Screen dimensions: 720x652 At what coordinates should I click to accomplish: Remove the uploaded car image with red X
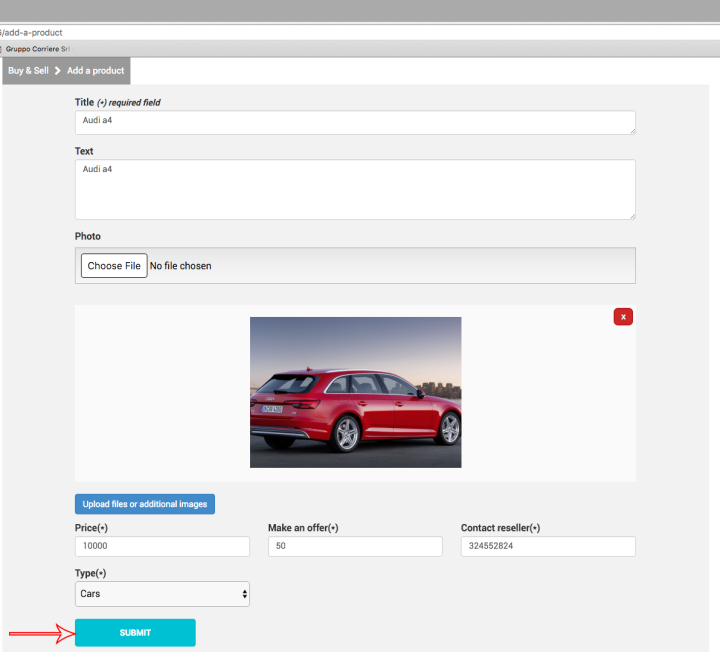[623, 317]
